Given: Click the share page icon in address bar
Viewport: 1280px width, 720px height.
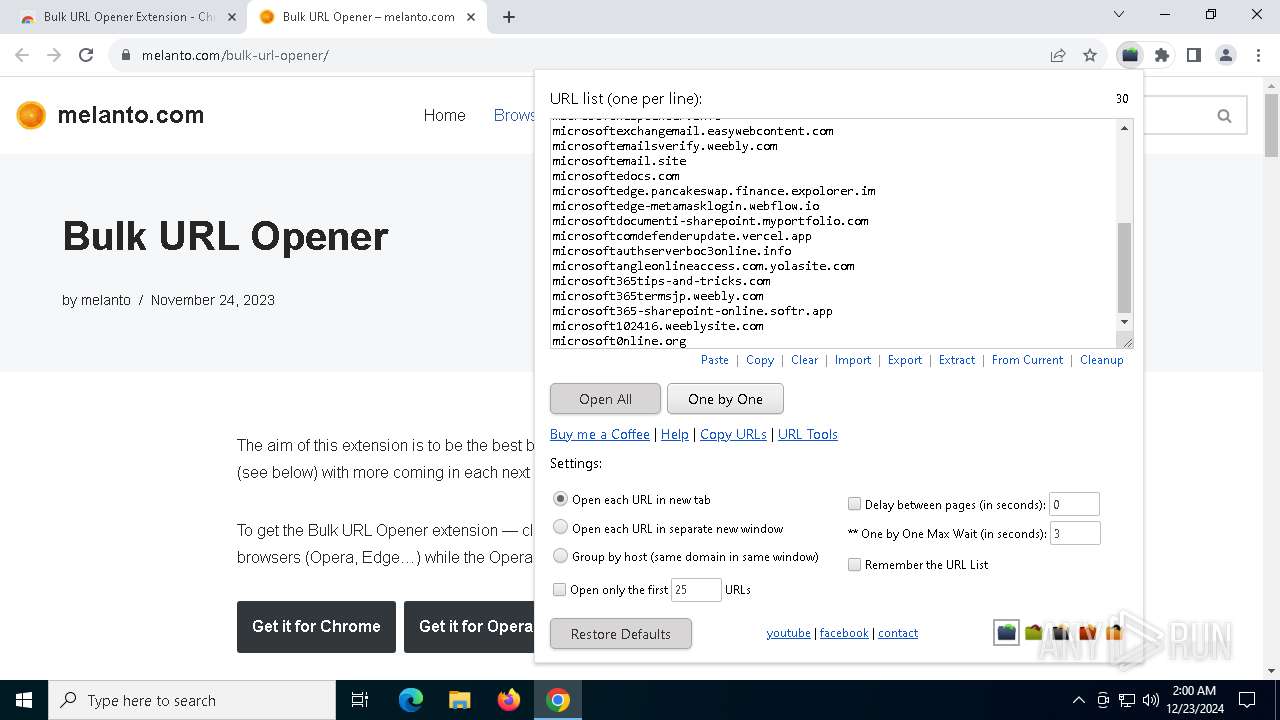Looking at the screenshot, I should (1058, 55).
